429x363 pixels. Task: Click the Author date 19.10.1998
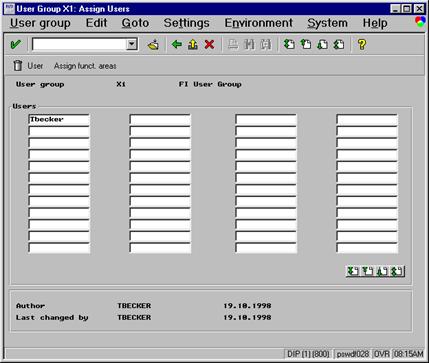click(x=247, y=306)
